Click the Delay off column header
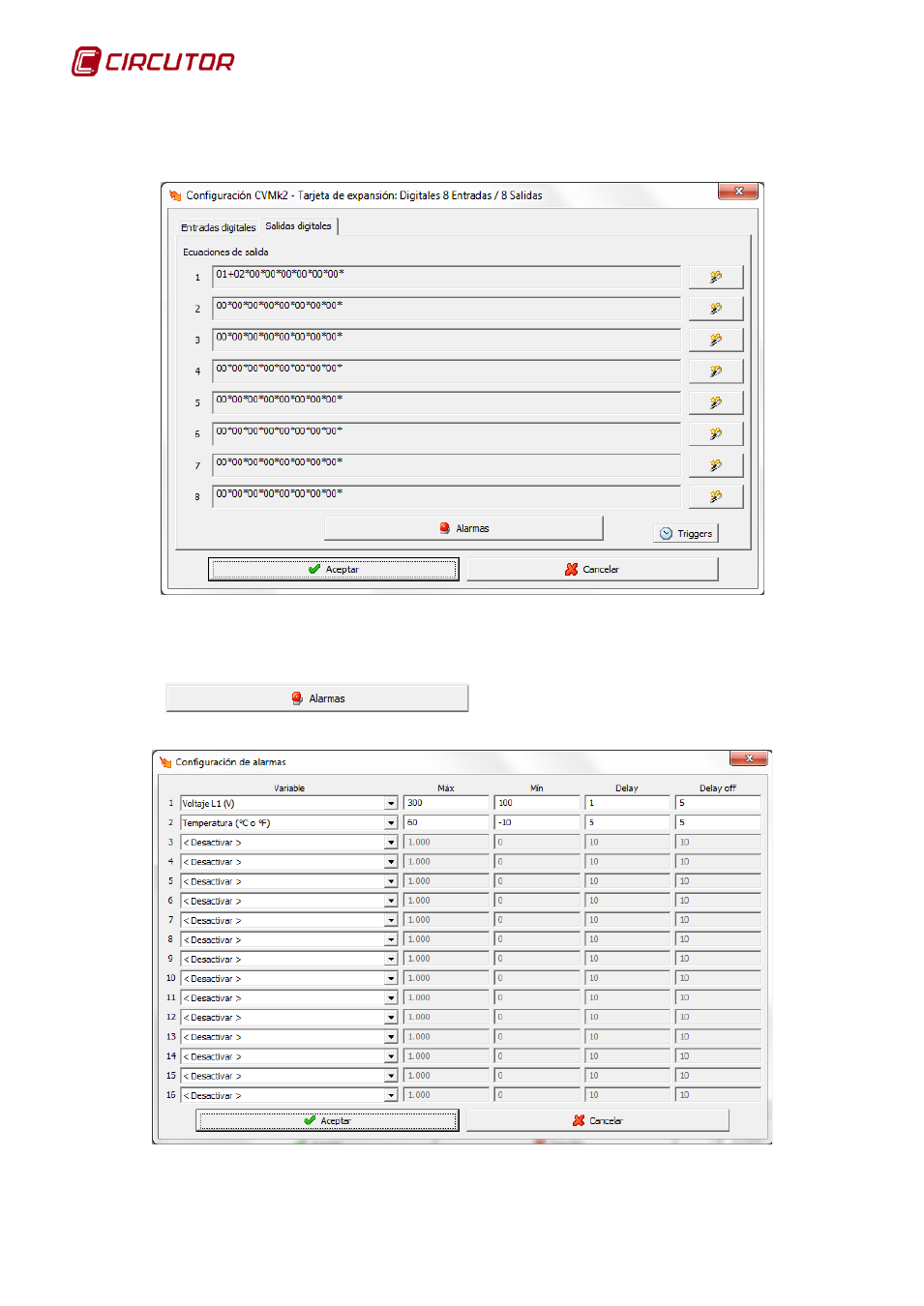This screenshot has width=924, height=1306. pyautogui.click(x=718, y=788)
